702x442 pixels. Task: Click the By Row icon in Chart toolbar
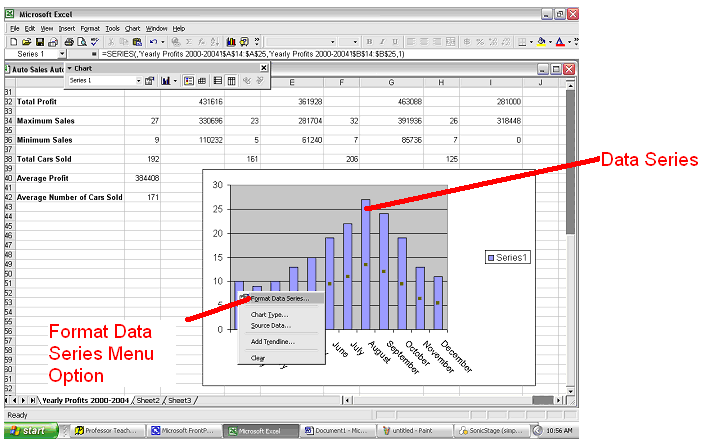[218, 80]
